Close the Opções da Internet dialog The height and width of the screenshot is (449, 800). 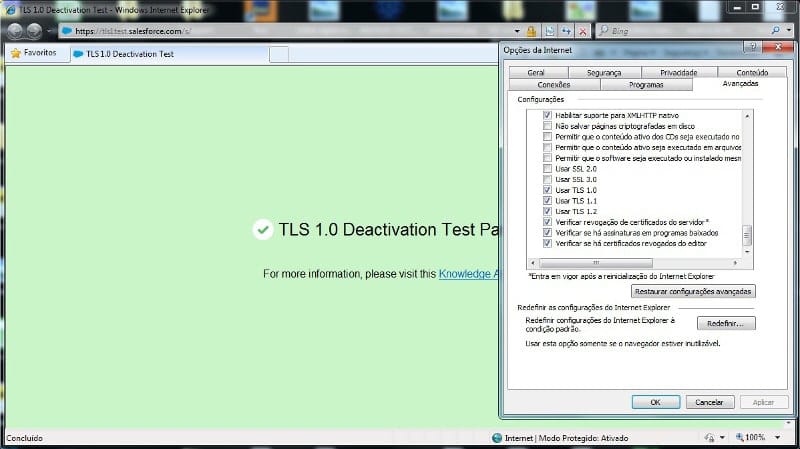[x=778, y=47]
